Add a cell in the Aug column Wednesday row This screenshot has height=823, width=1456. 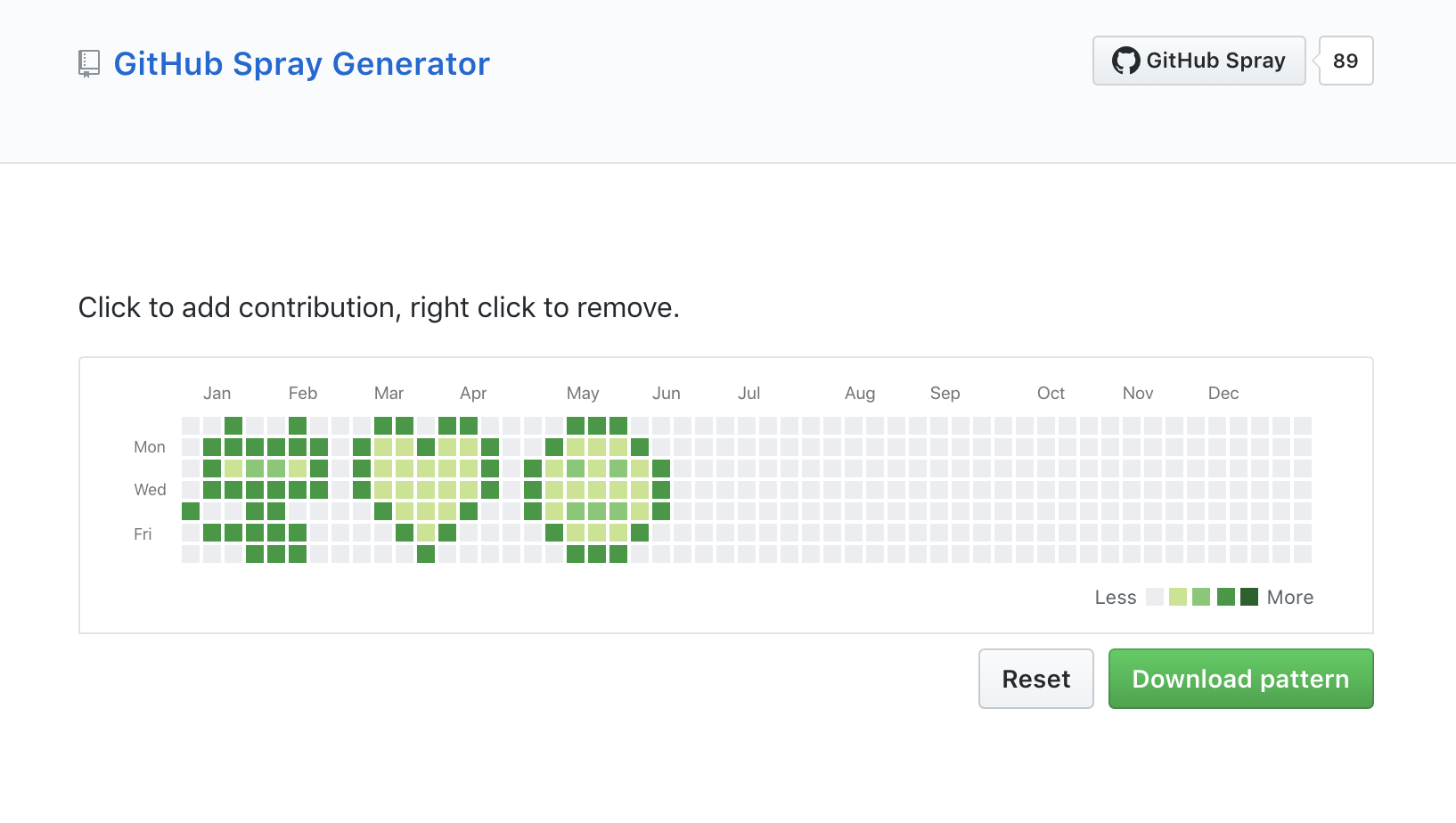coord(859,489)
